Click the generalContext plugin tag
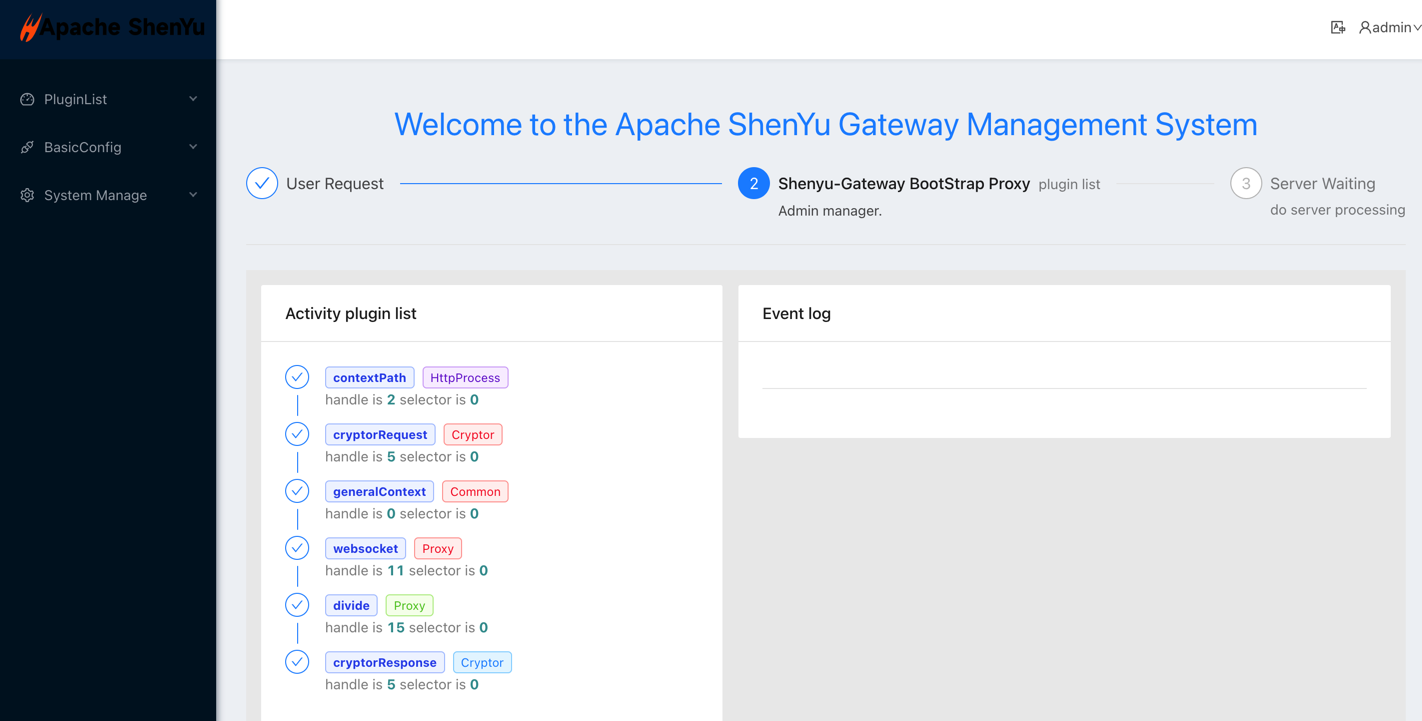Viewport: 1422px width, 721px height. pyautogui.click(x=379, y=492)
